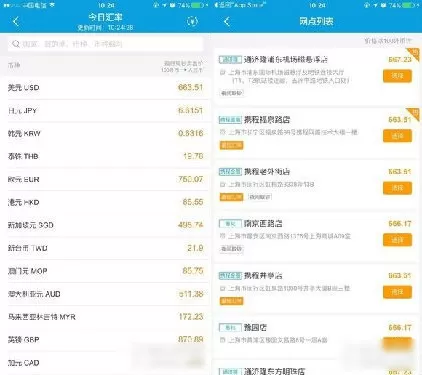Tap the bank tag before 豫园店

pyautogui.click(x=230, y=328)
